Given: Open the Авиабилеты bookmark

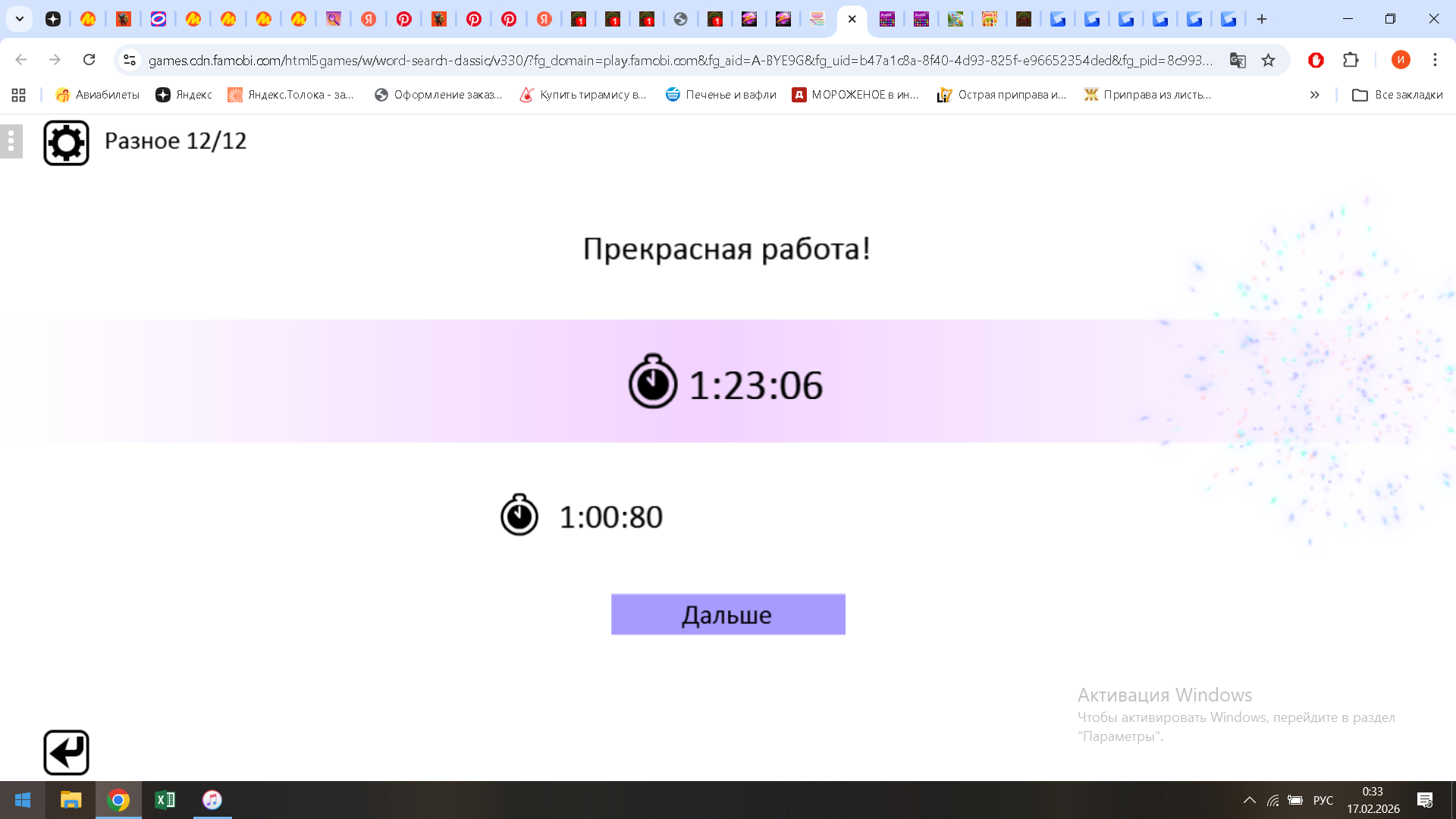Looking at the screenshot, I should pos(97,95).
